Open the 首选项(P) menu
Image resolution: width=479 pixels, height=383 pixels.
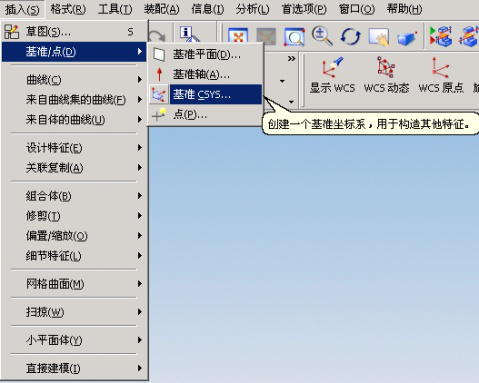(304, 9)
